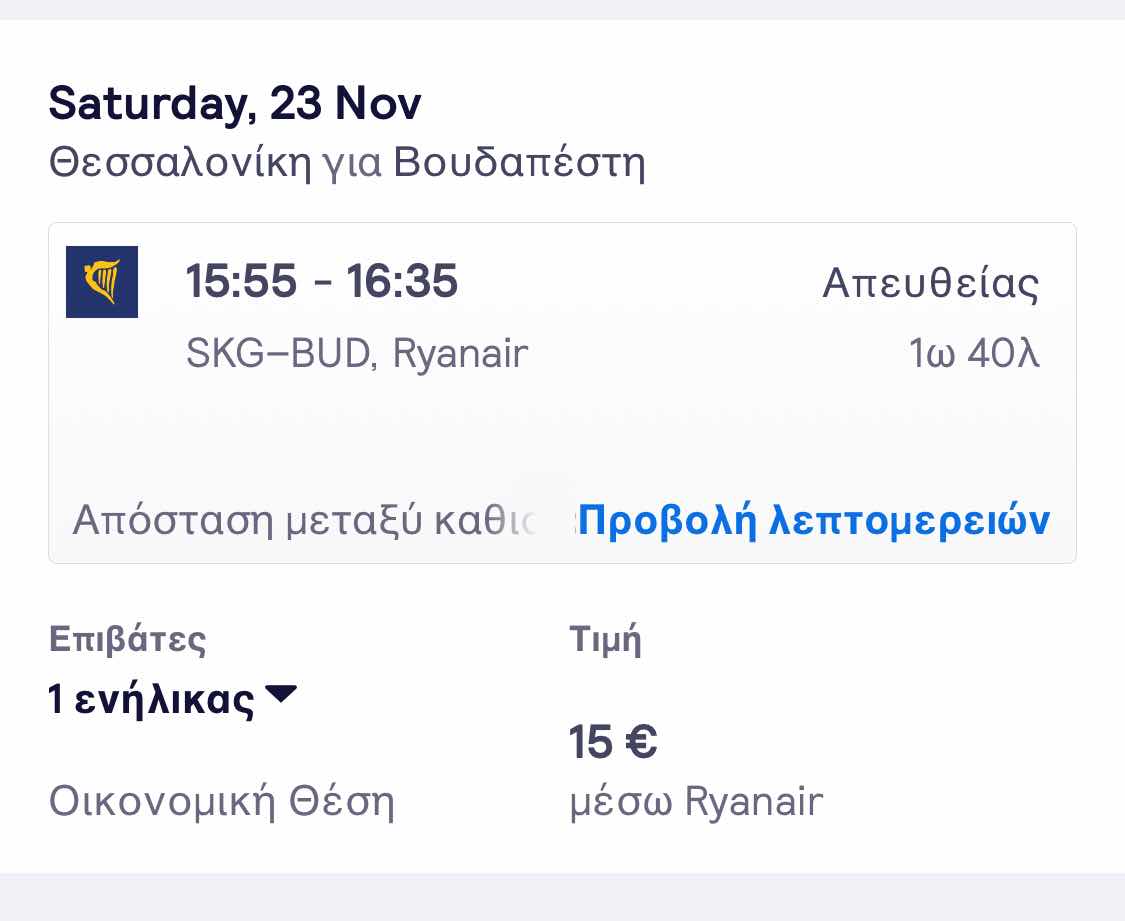1125x921 pixels.
Task: Click the Προβολή λεπτομερειών link
Action: (x=814, y=520)
